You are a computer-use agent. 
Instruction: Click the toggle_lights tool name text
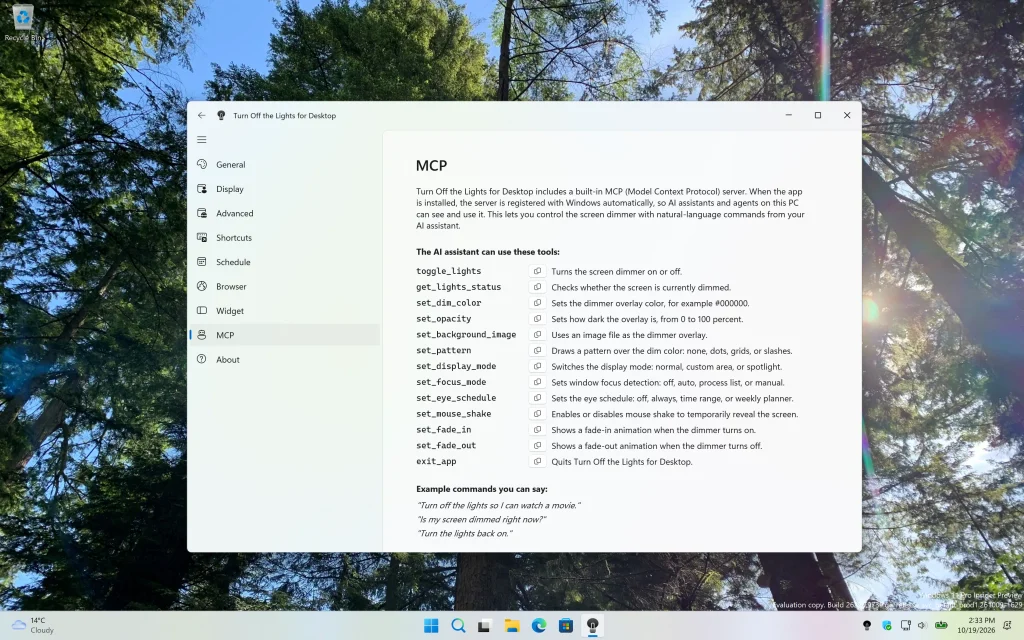[448, 271]
